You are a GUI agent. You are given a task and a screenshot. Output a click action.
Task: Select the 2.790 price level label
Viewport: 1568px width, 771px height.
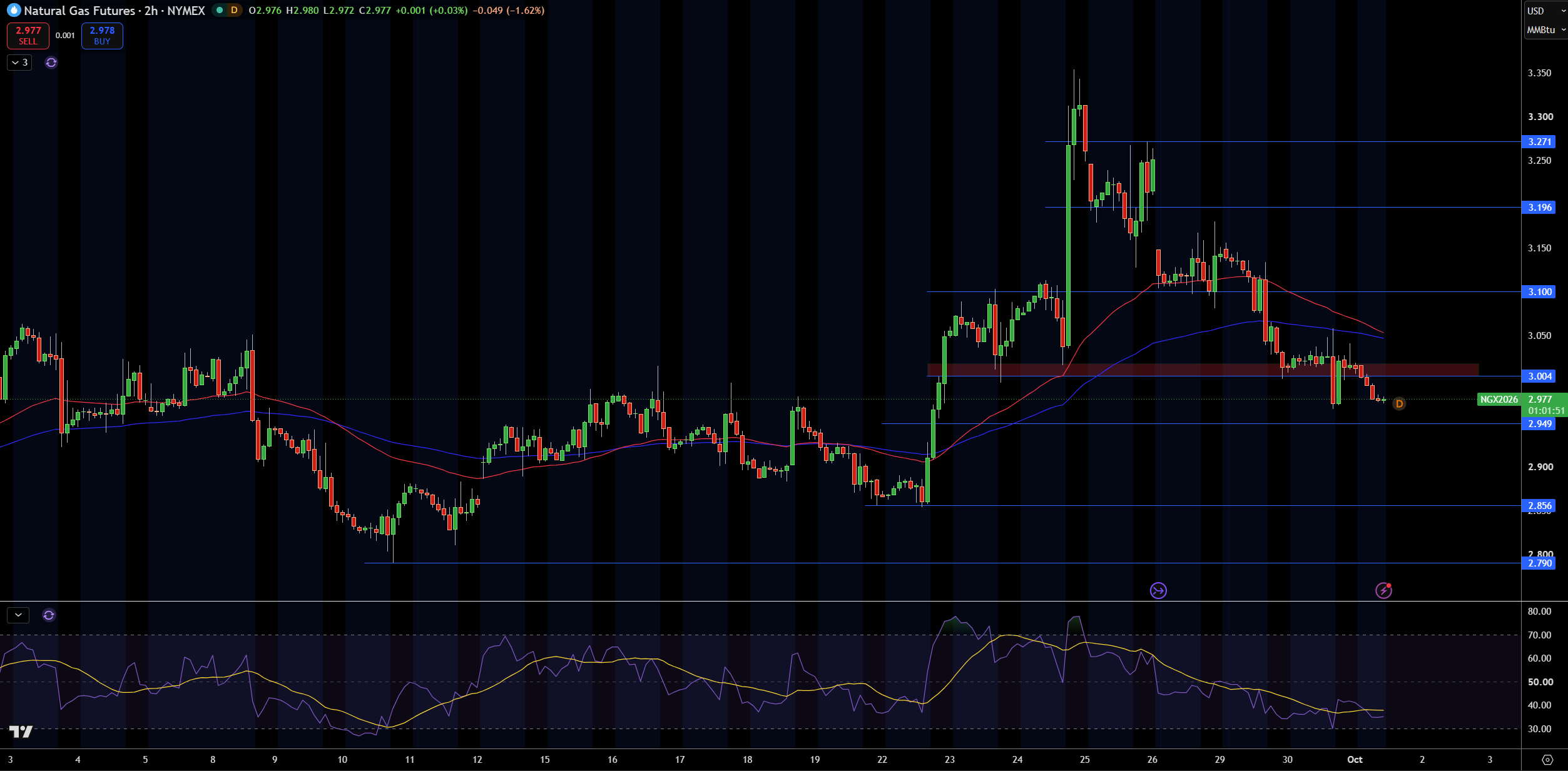click(x=1538, y=563)
